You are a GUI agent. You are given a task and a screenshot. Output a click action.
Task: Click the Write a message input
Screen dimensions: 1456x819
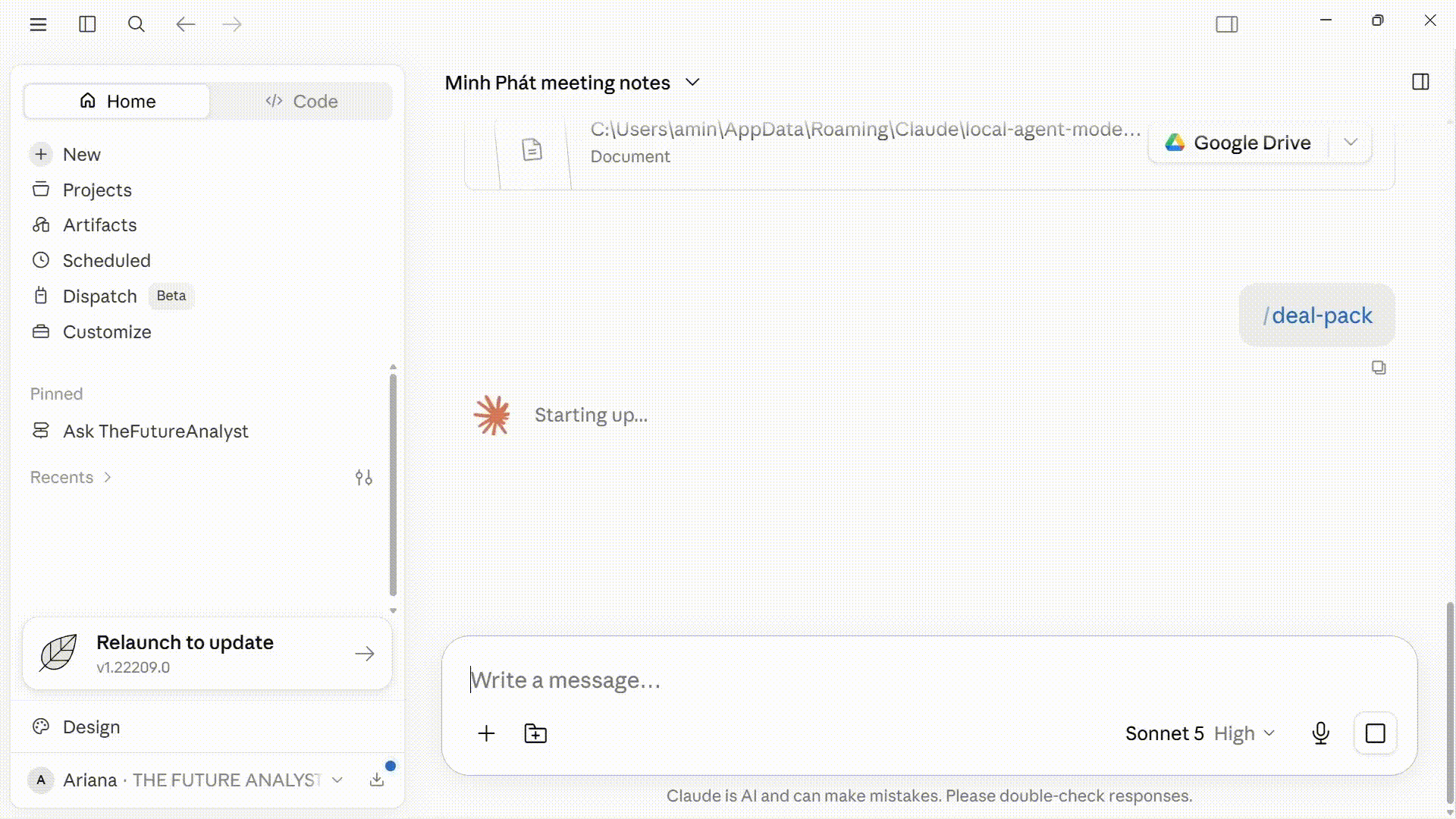coord(929,680)
